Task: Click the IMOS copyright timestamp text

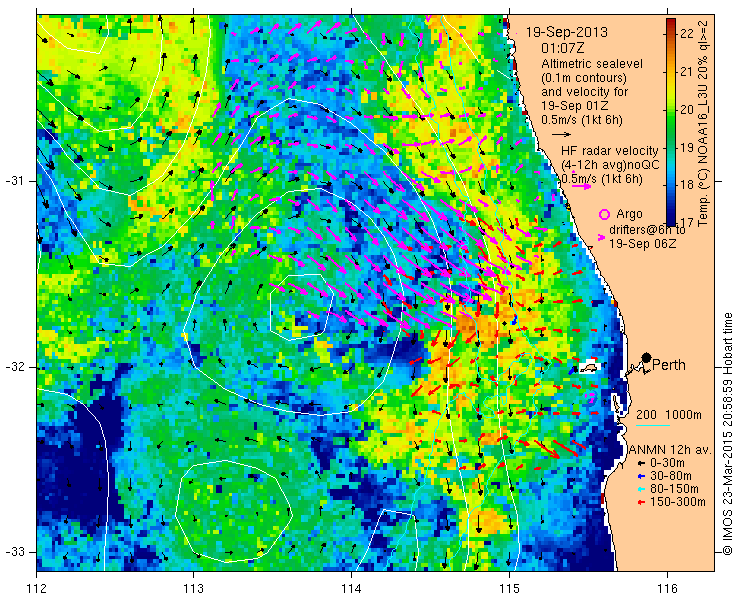Action: [x=728, y=434]
